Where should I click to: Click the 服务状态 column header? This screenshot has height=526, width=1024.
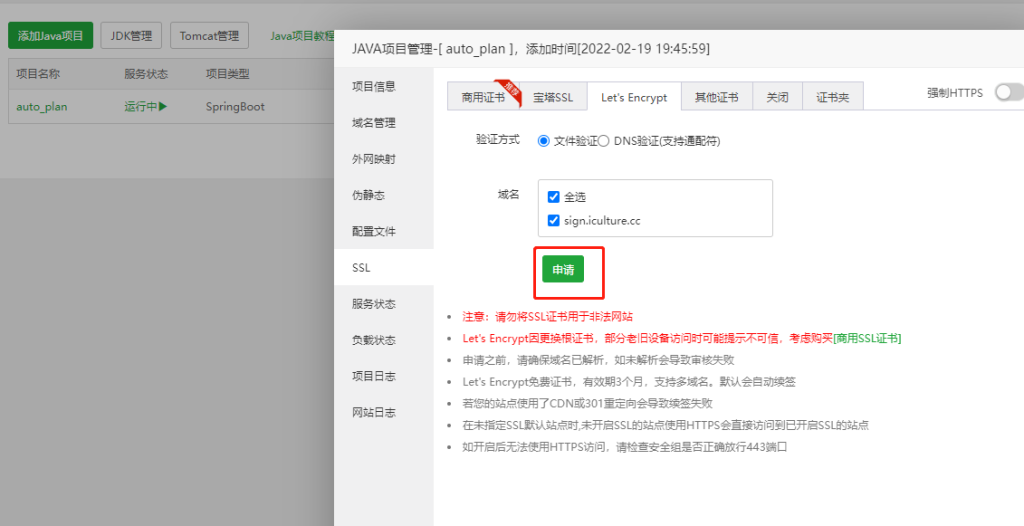coord(146,74)
